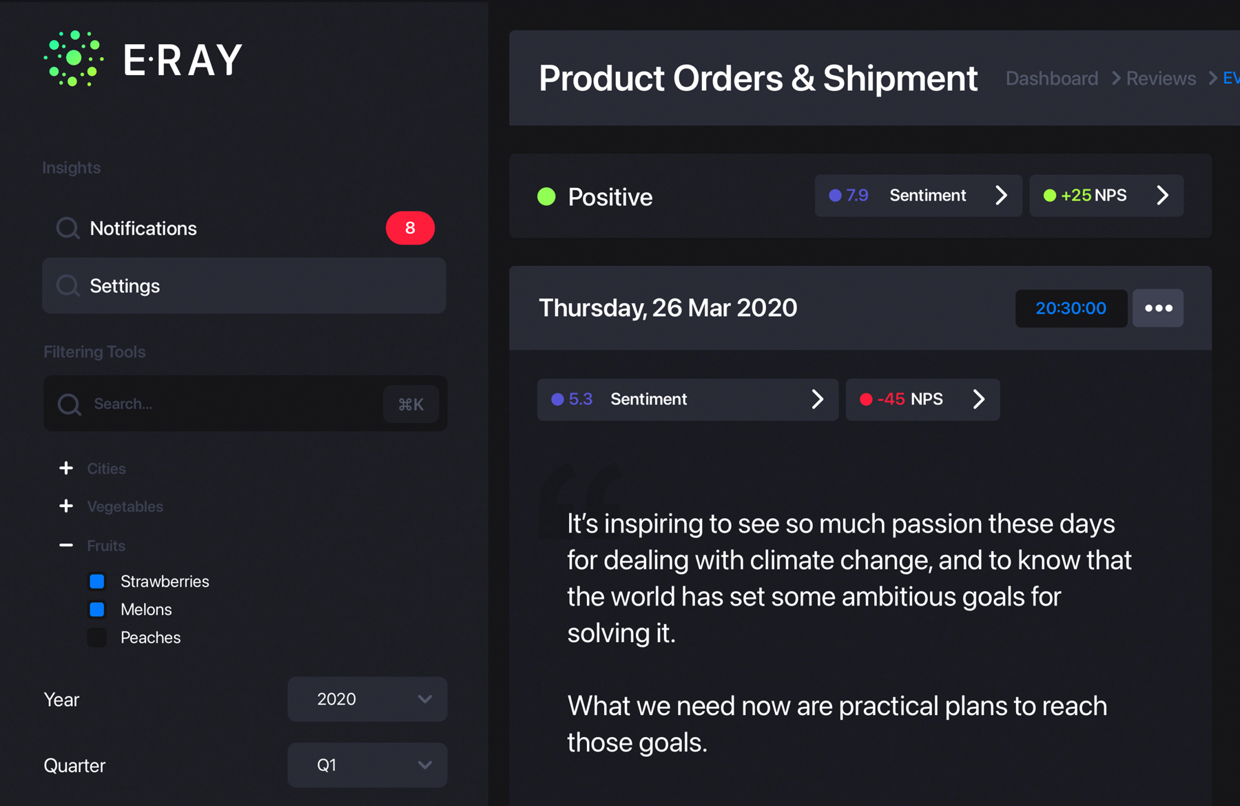Enable the Peaches checkbox
Viewport: 1240px width, 806px height.
point(97,637)
